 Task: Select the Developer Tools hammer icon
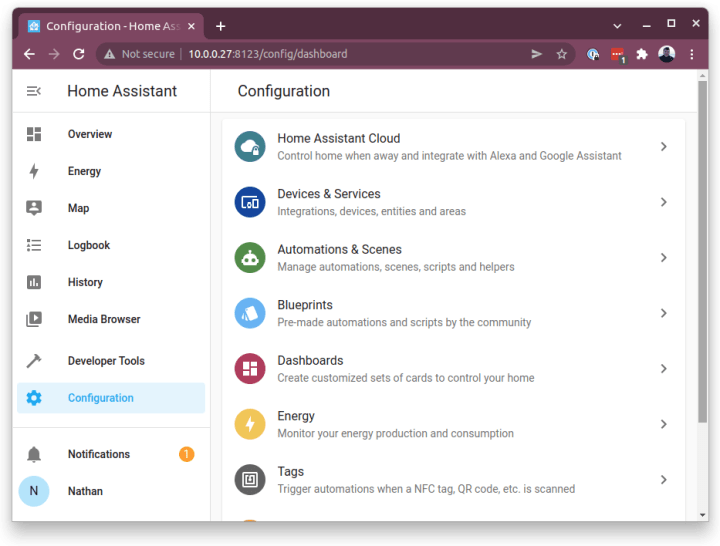click(x=34, y=361)
